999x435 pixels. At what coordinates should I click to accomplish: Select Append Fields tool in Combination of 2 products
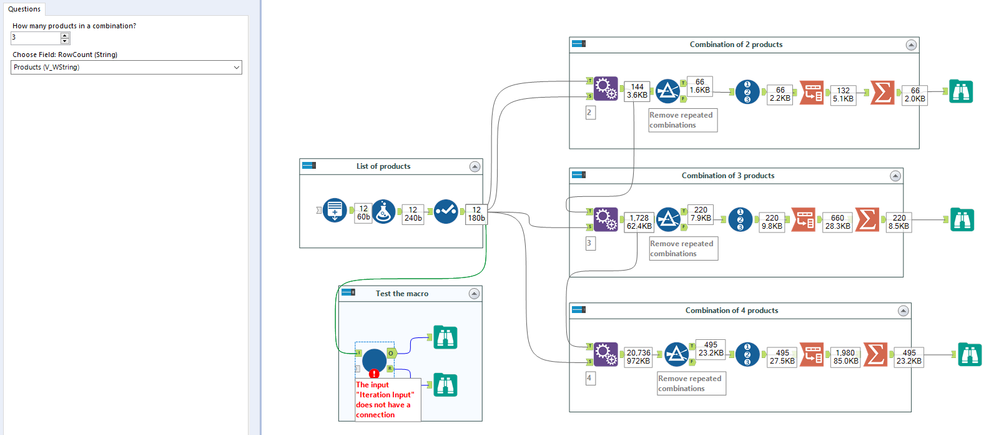pos(605,89)
